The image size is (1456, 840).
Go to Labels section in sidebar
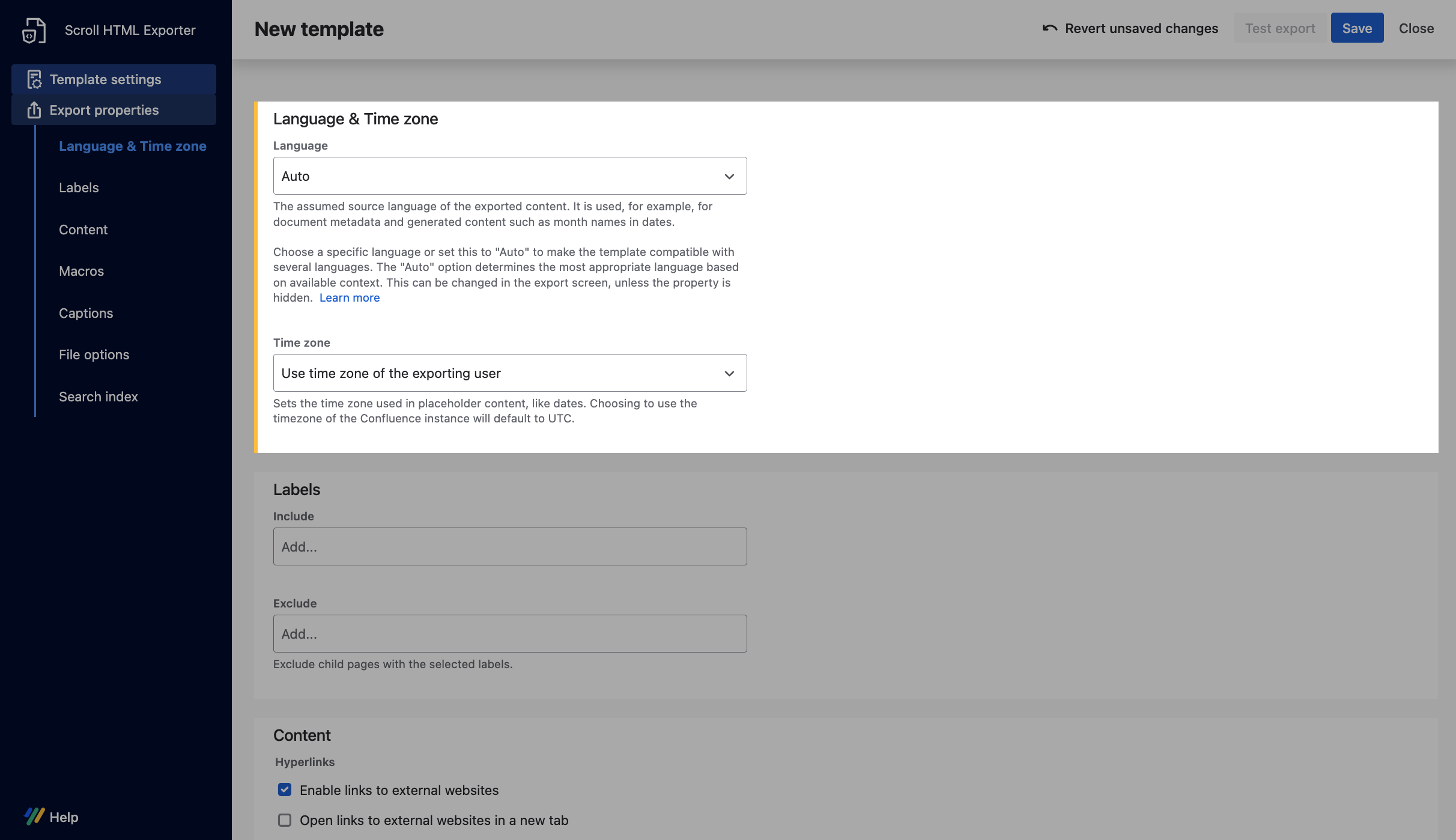[x=79, y=187]
